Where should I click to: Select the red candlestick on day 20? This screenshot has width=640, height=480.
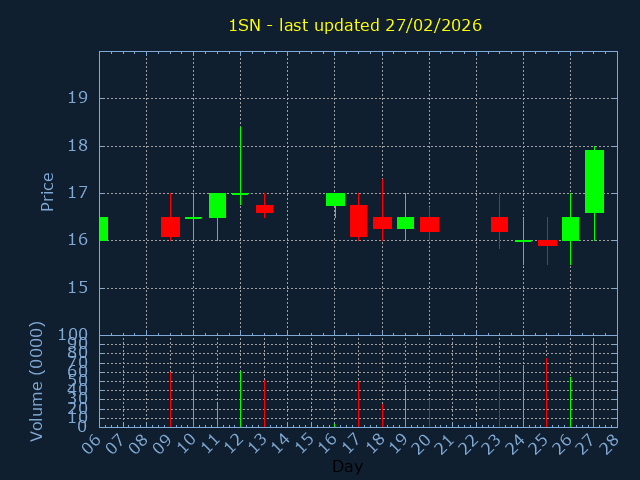coord(429,224)
